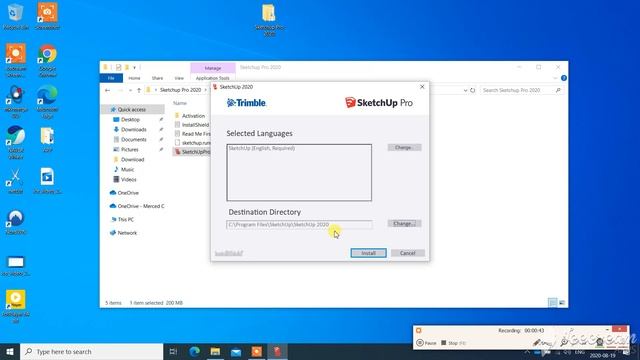This screenshot has height=360, width=640.
Task: Click the InstallShield link in installer footer
Action: click(x=229, y=253)
